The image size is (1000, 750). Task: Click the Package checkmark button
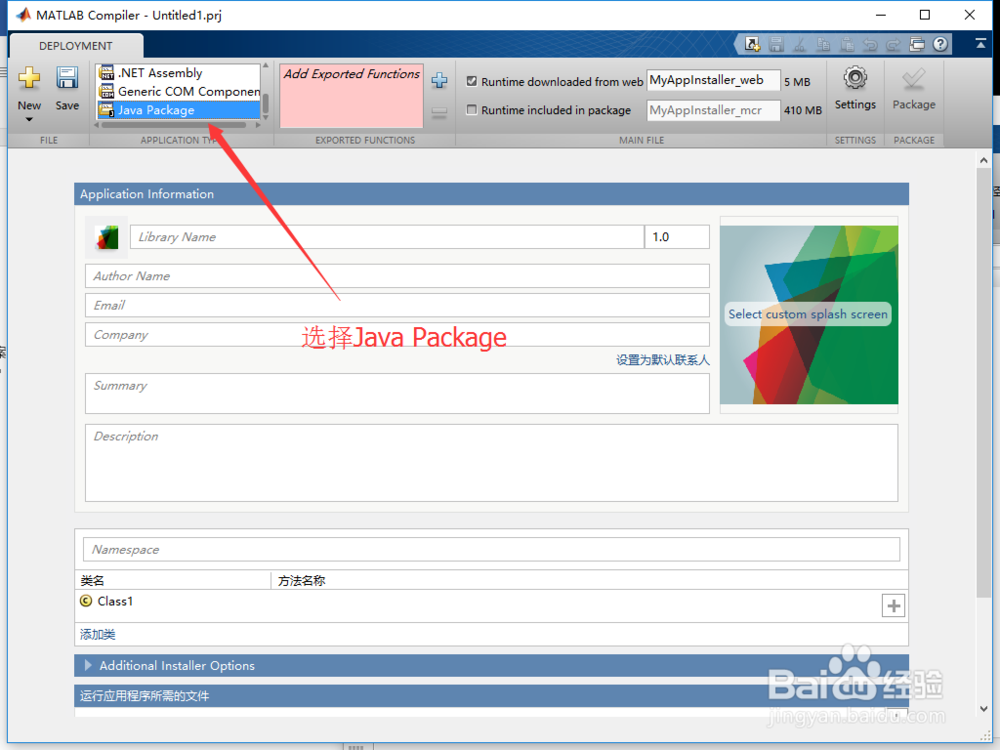[x=914, y=89]
